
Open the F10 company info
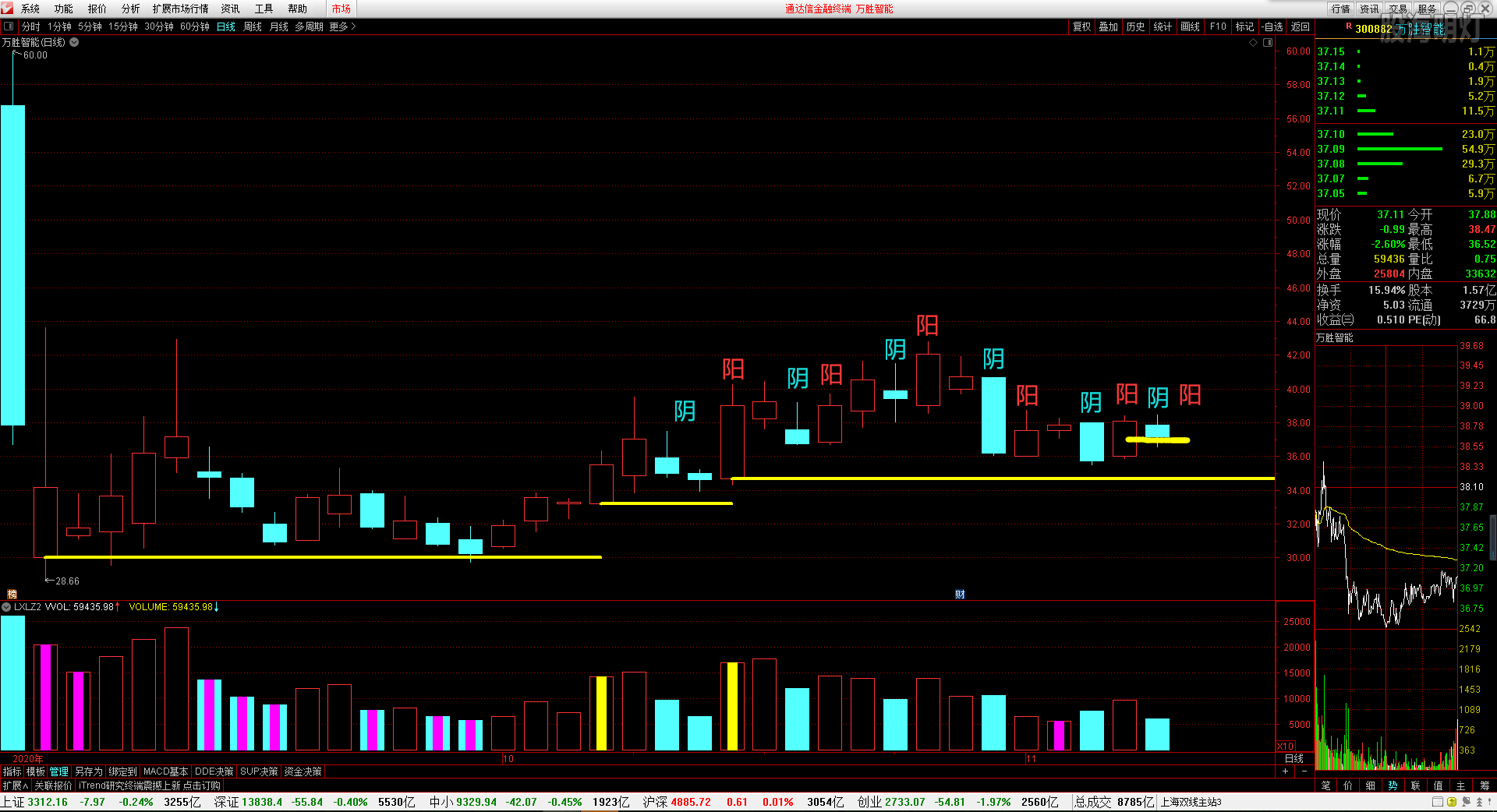[x=1218, y=26]
